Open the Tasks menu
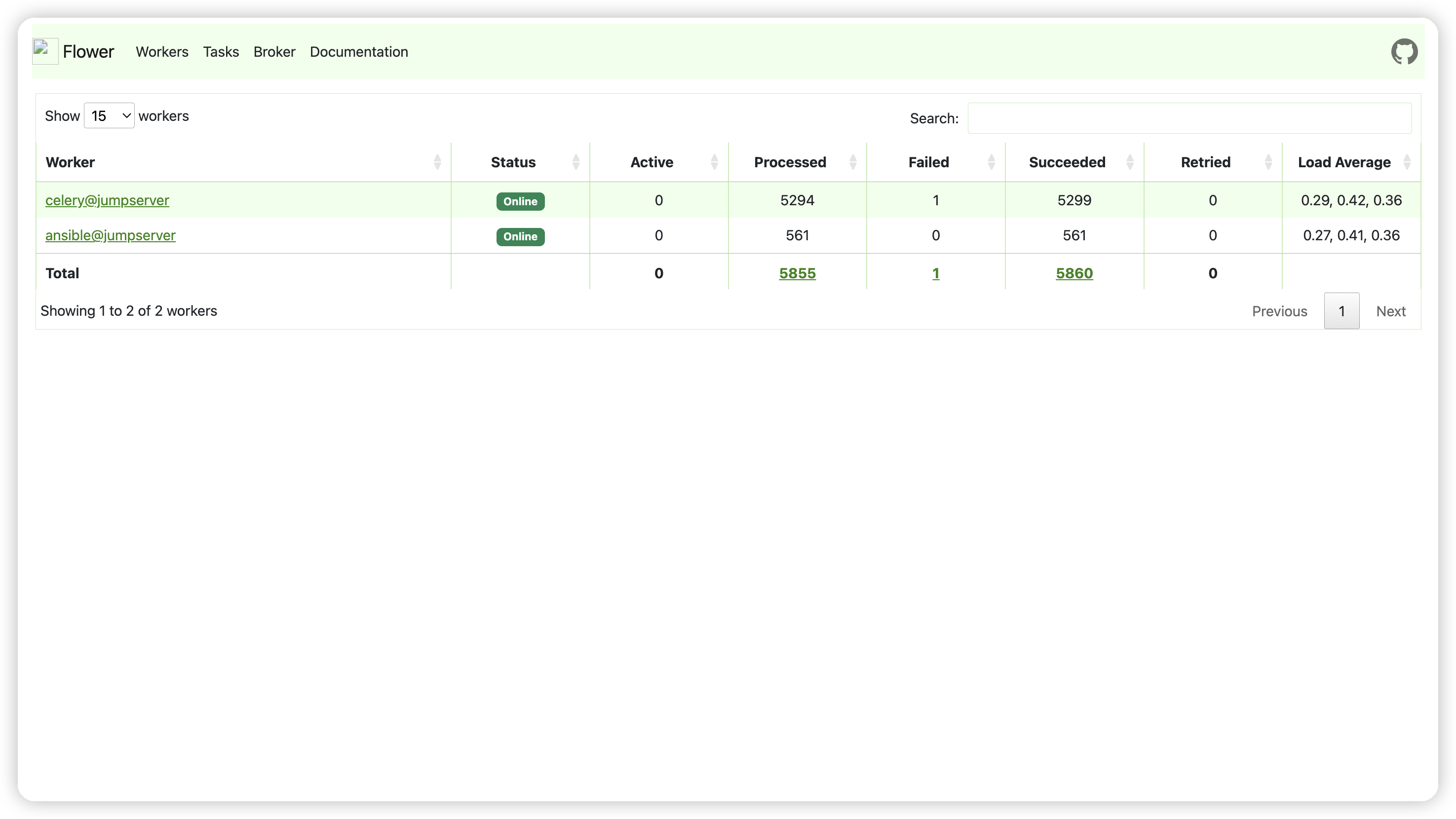This screenshot has width=1456, height=819. (221, 52)
